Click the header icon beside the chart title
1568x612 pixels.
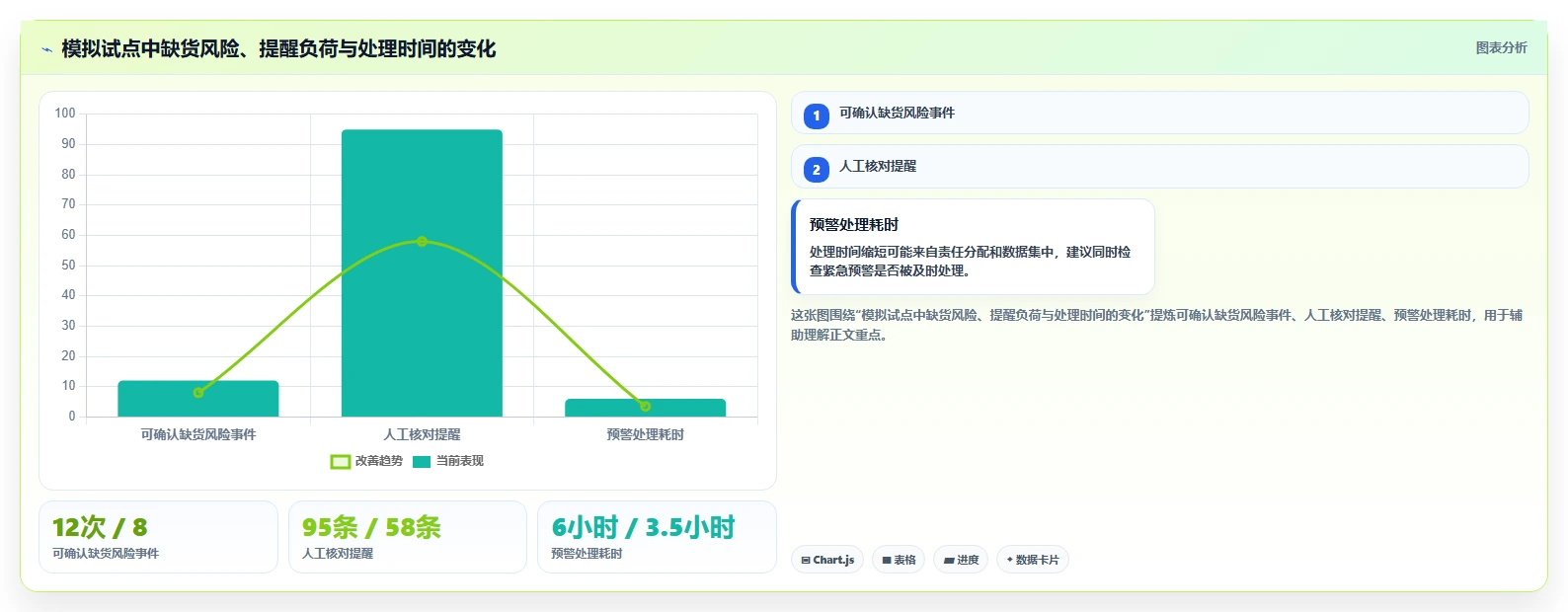pyautogui.click(x=46, y=49)
